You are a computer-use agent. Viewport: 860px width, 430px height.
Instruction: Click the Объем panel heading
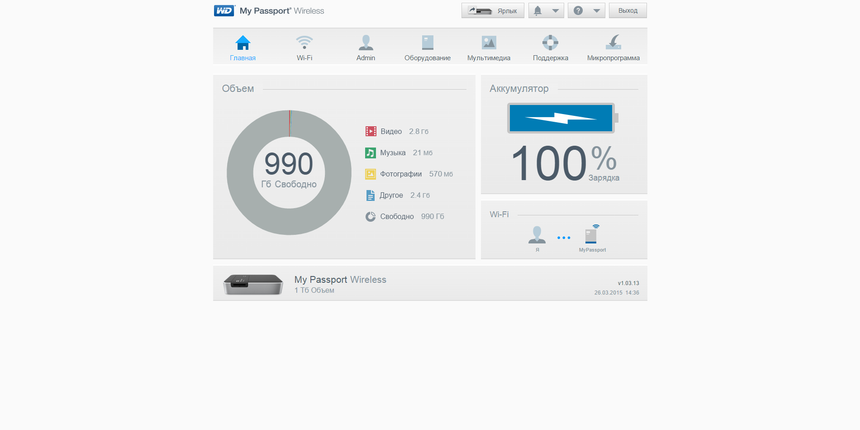[x=238, y=89]
